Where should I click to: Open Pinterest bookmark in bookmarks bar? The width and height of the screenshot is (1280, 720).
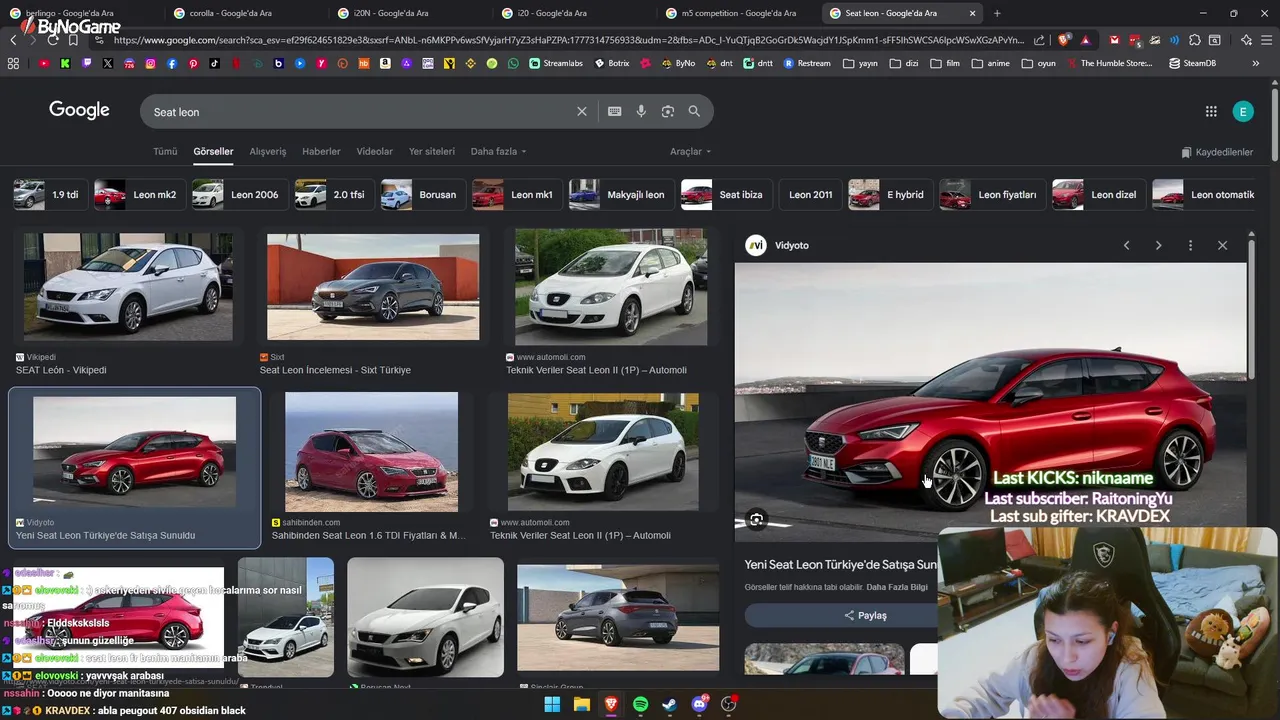(193, 63)
